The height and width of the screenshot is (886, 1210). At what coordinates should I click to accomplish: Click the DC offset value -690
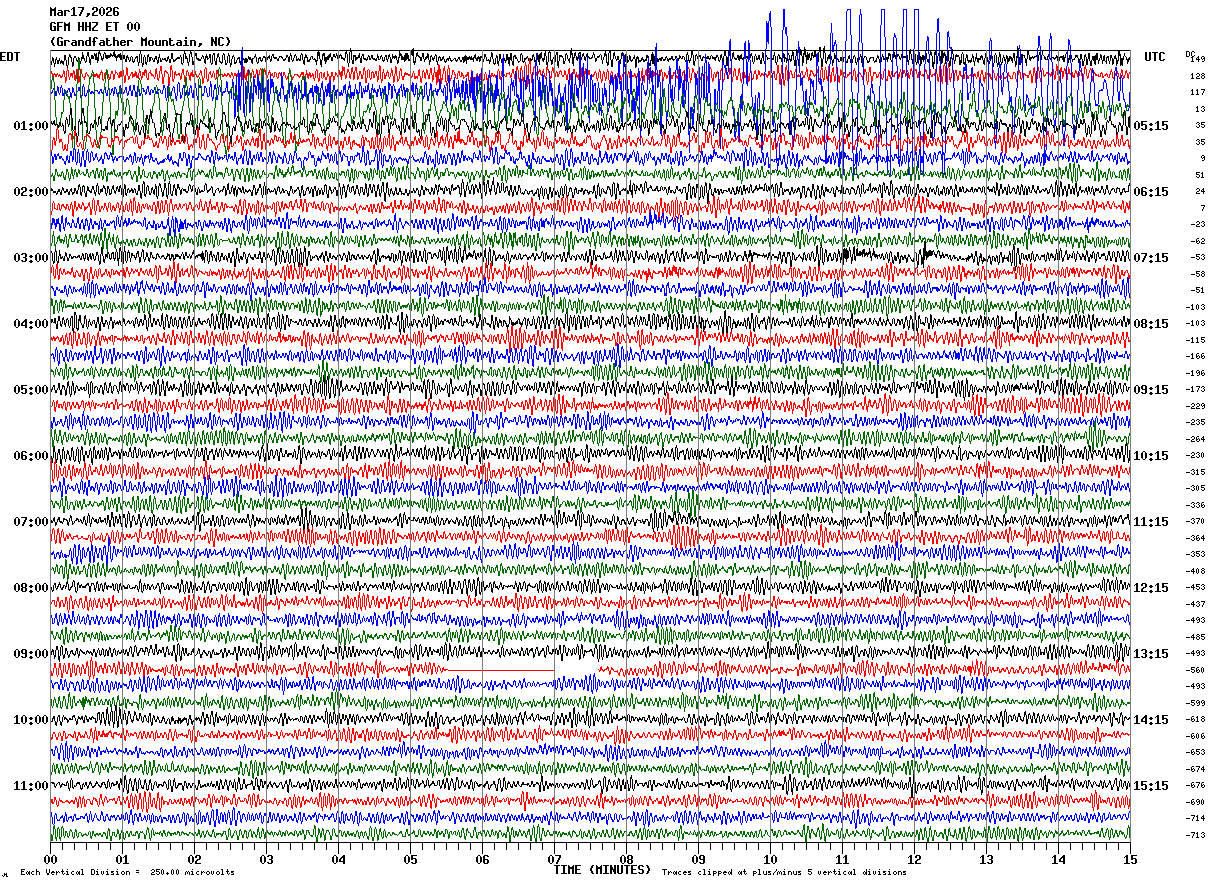(x=1196, y=802)
